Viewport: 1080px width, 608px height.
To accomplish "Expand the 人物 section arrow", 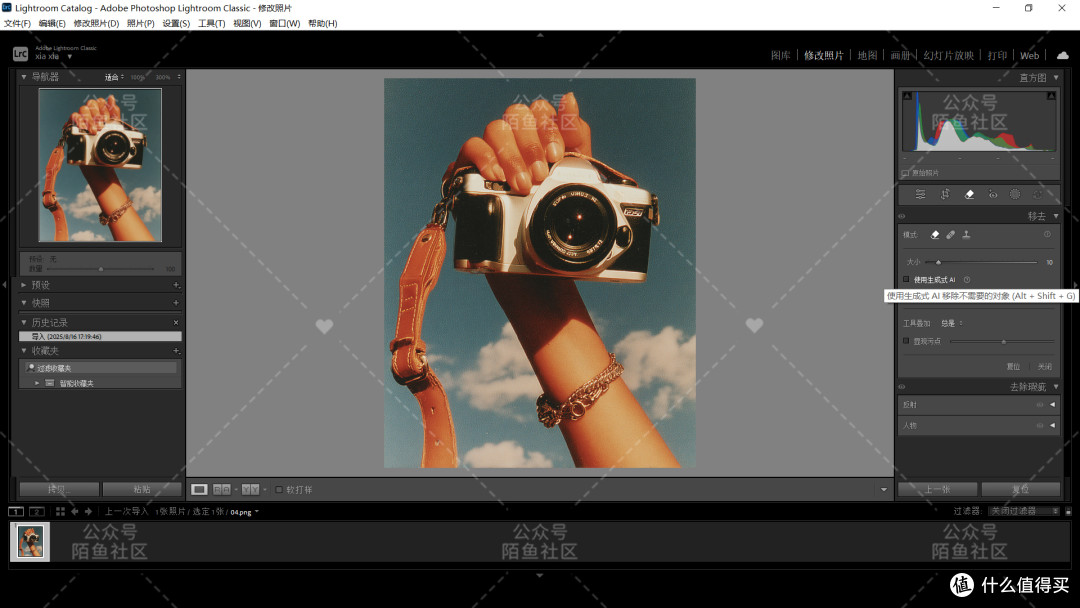I will (1052, 426).
